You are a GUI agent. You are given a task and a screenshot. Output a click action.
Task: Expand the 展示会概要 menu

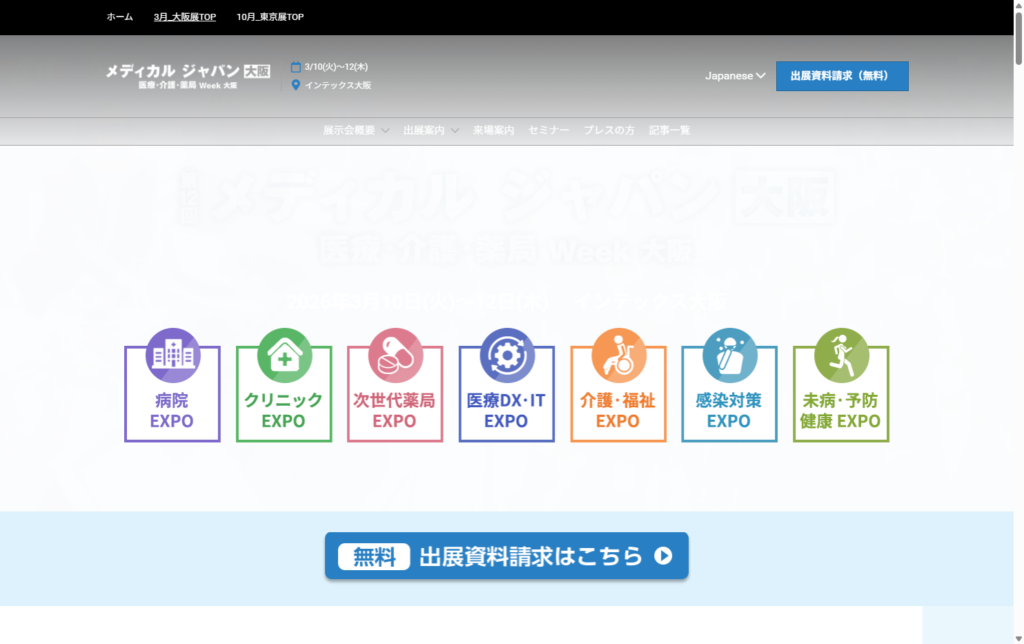pyautogui.click(x=356, y=130)
